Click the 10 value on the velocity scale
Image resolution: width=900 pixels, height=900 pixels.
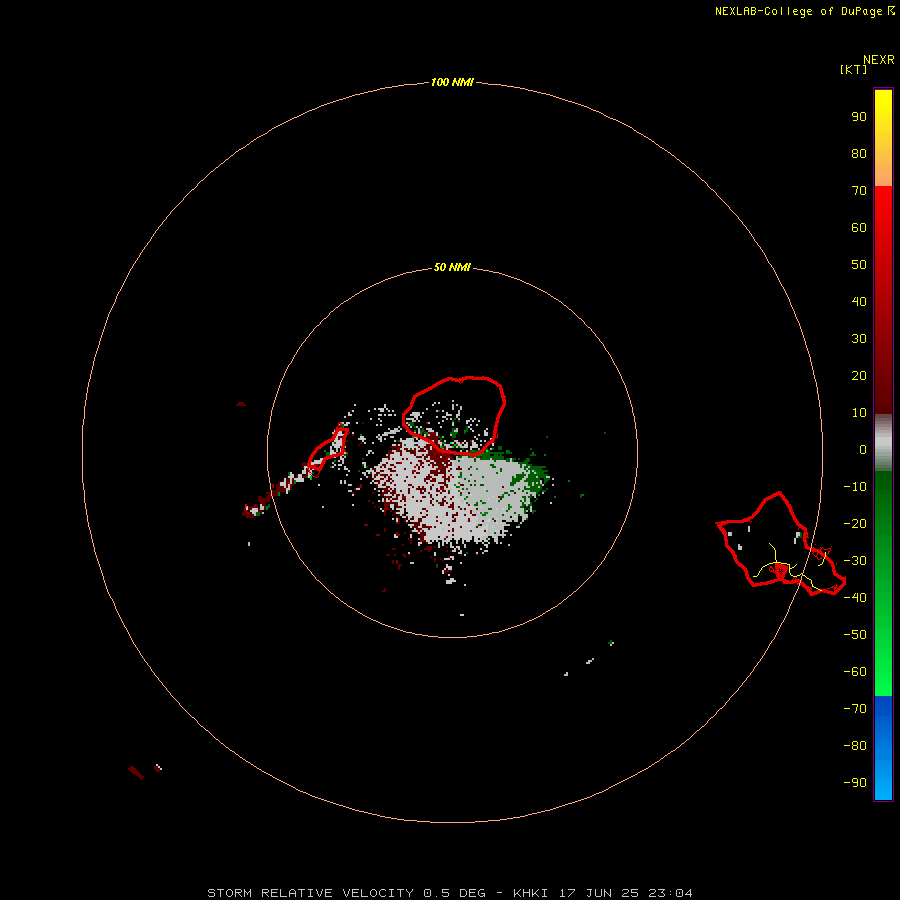coord(859,413)
